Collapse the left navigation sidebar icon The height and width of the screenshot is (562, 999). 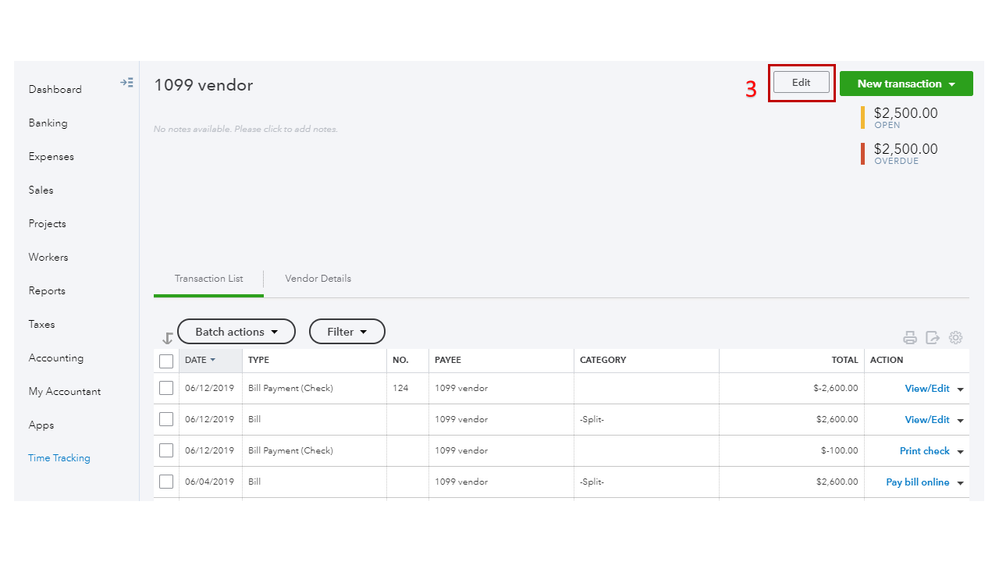127,83
